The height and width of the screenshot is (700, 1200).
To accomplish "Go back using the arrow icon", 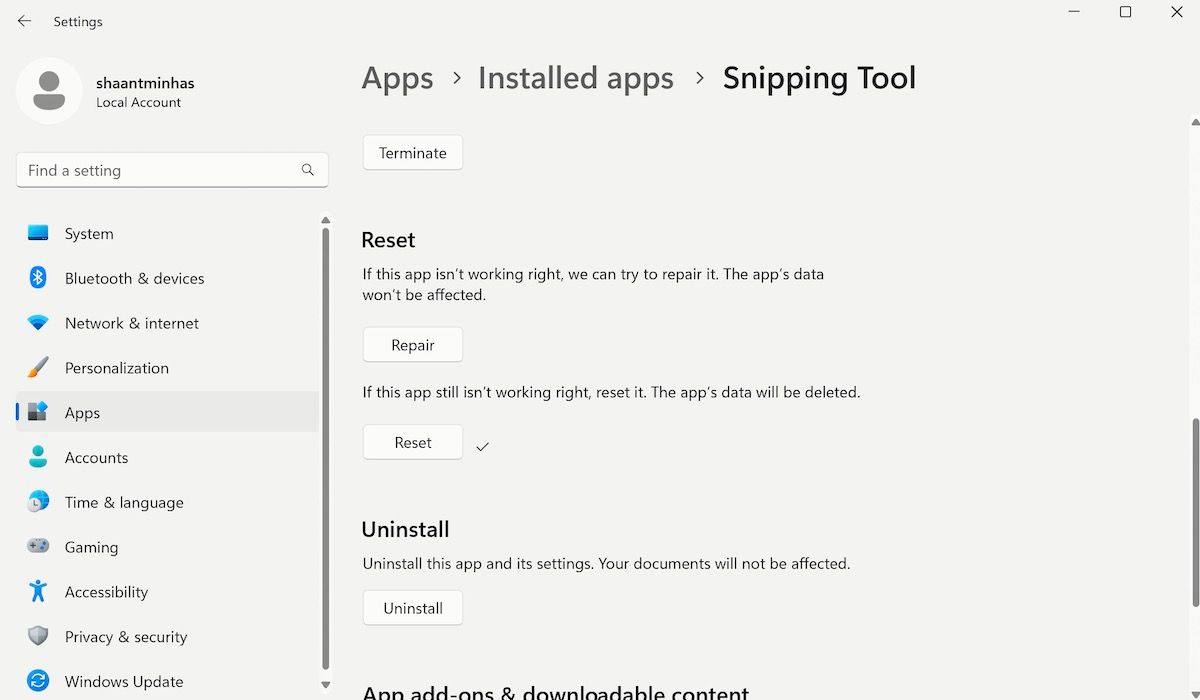I will [x=24, y=21].
